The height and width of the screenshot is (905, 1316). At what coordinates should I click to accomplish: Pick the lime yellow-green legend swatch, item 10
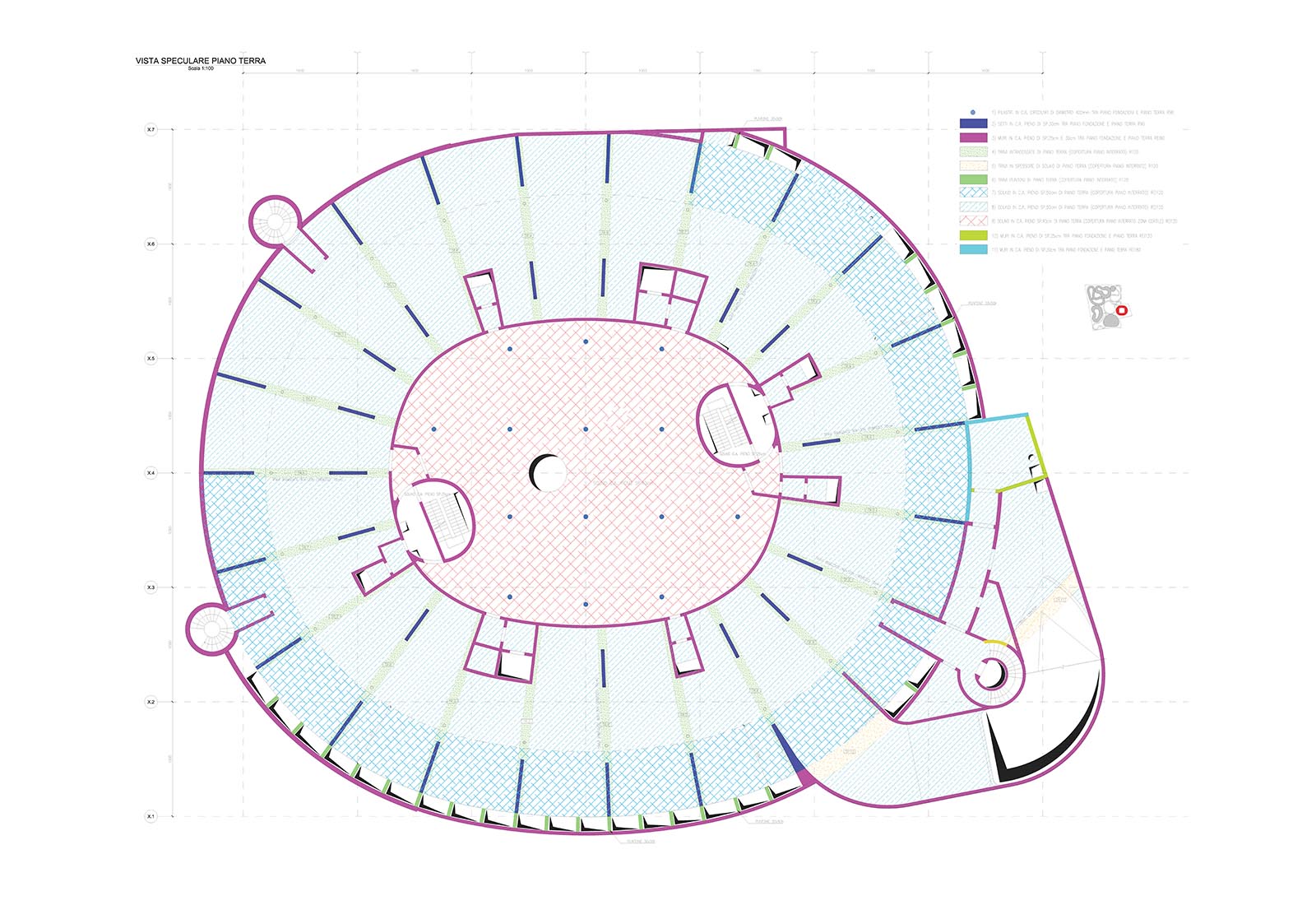973,235
